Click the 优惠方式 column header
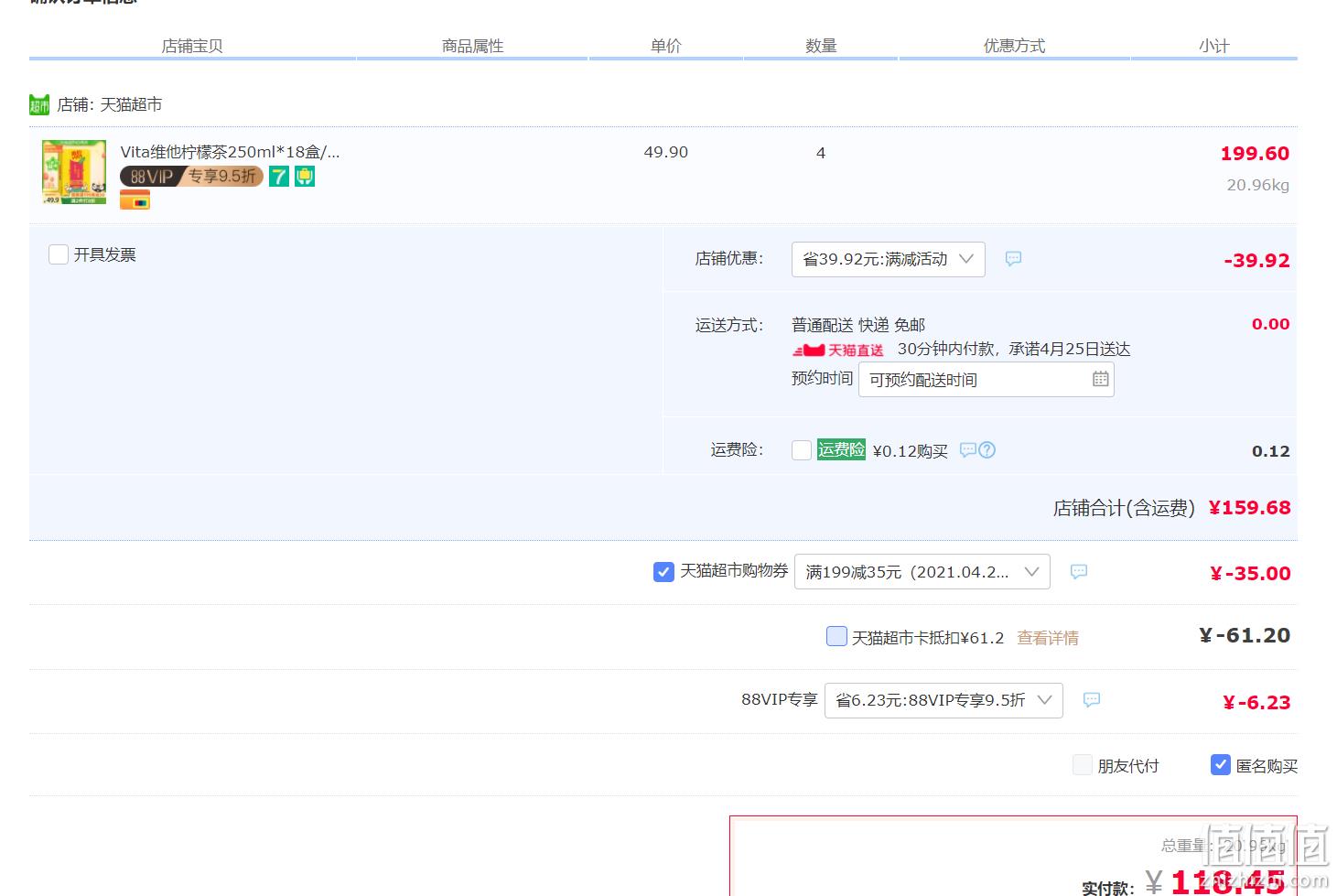The width and height of the screenshot is (1337, 896). [1014, 46]
